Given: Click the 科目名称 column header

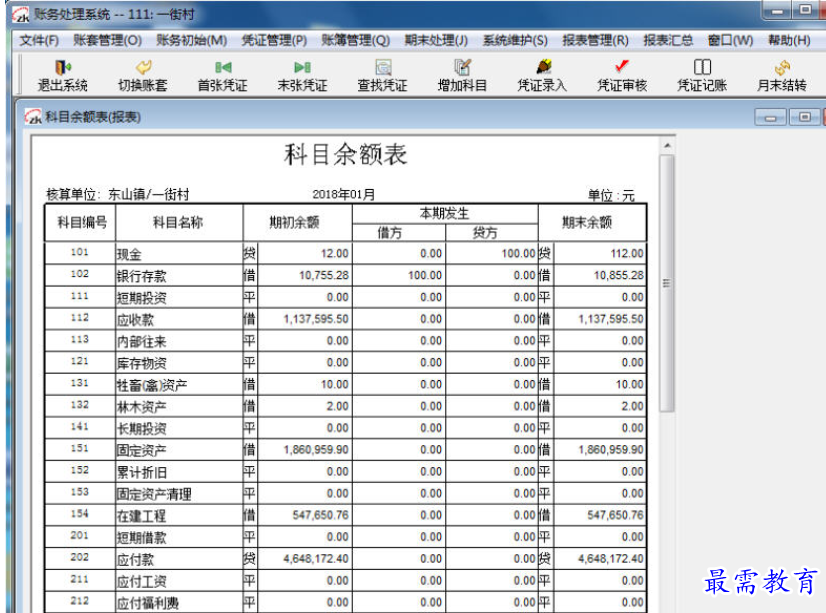Looking at the screenshot, I should point(179,223).
